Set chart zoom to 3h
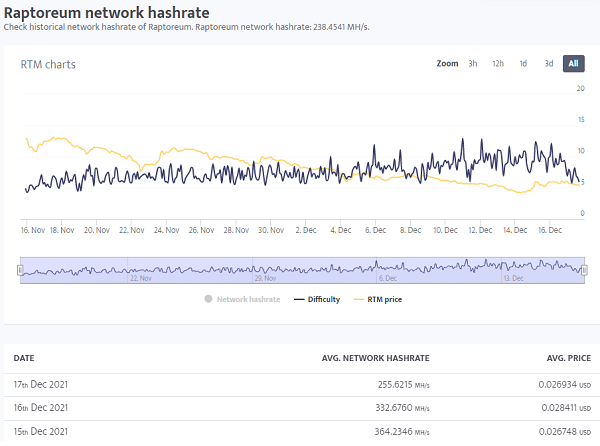Image resolution: width=600 pixels, height=446 pixels. coord(473,63)
